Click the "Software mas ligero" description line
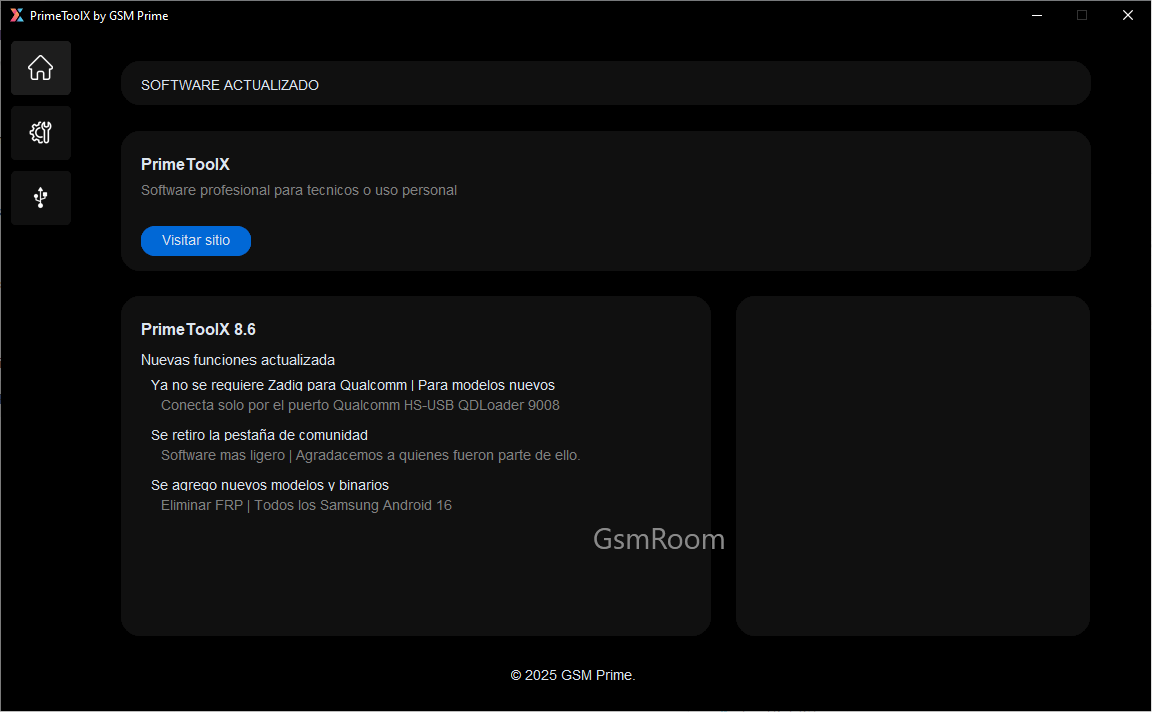1152x712 pixels. coord(370,455)
